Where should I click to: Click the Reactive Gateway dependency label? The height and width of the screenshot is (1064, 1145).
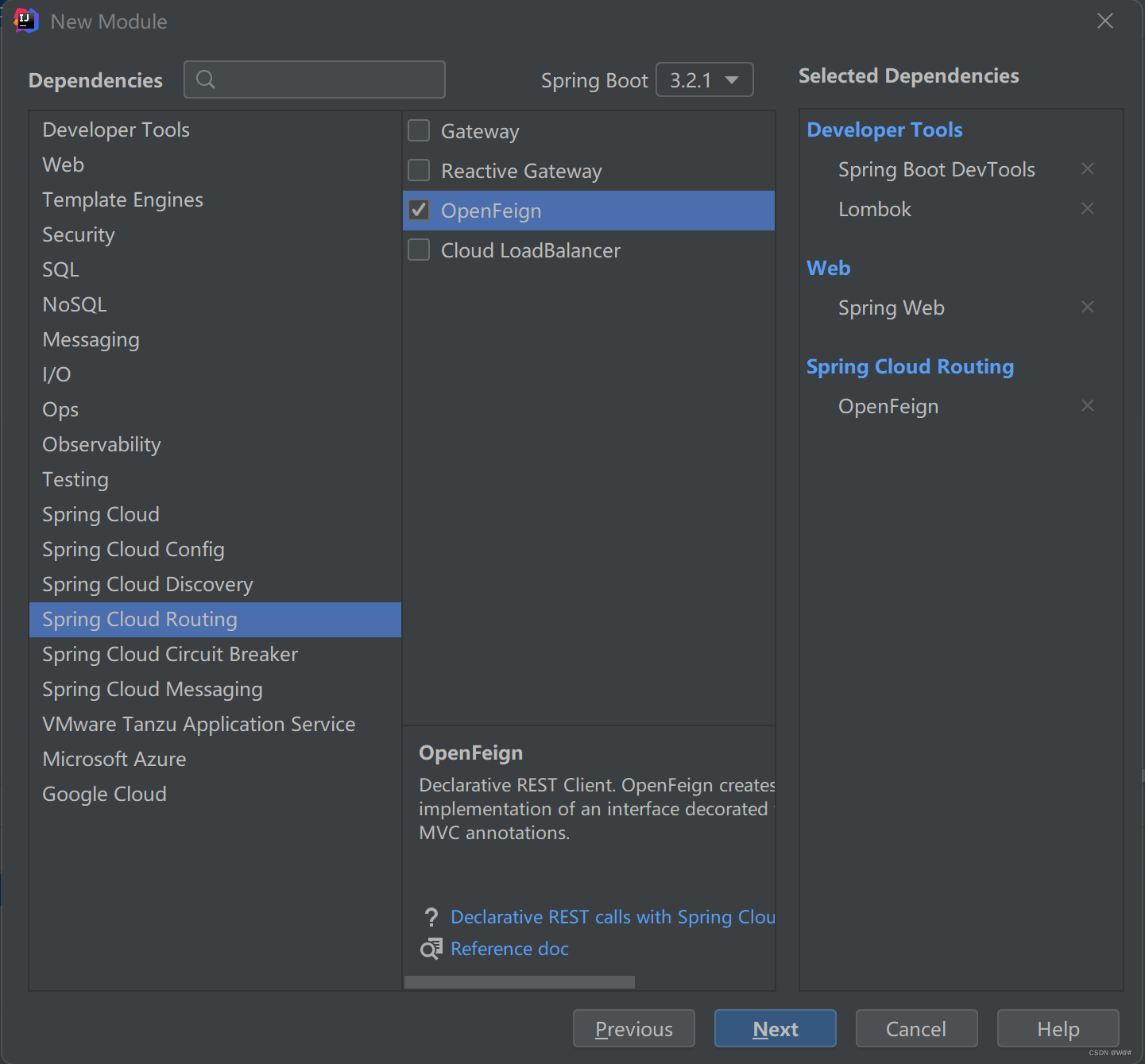tap(521, 171)
